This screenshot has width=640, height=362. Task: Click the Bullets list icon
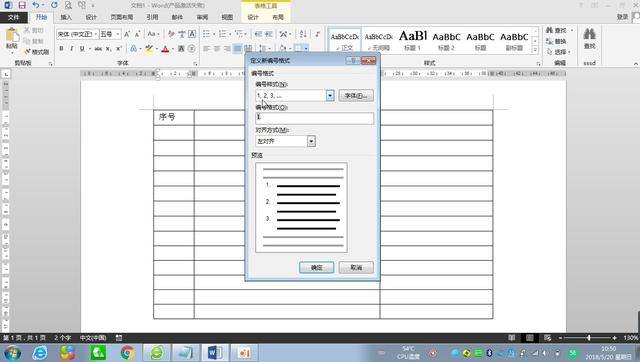[207, 34]
